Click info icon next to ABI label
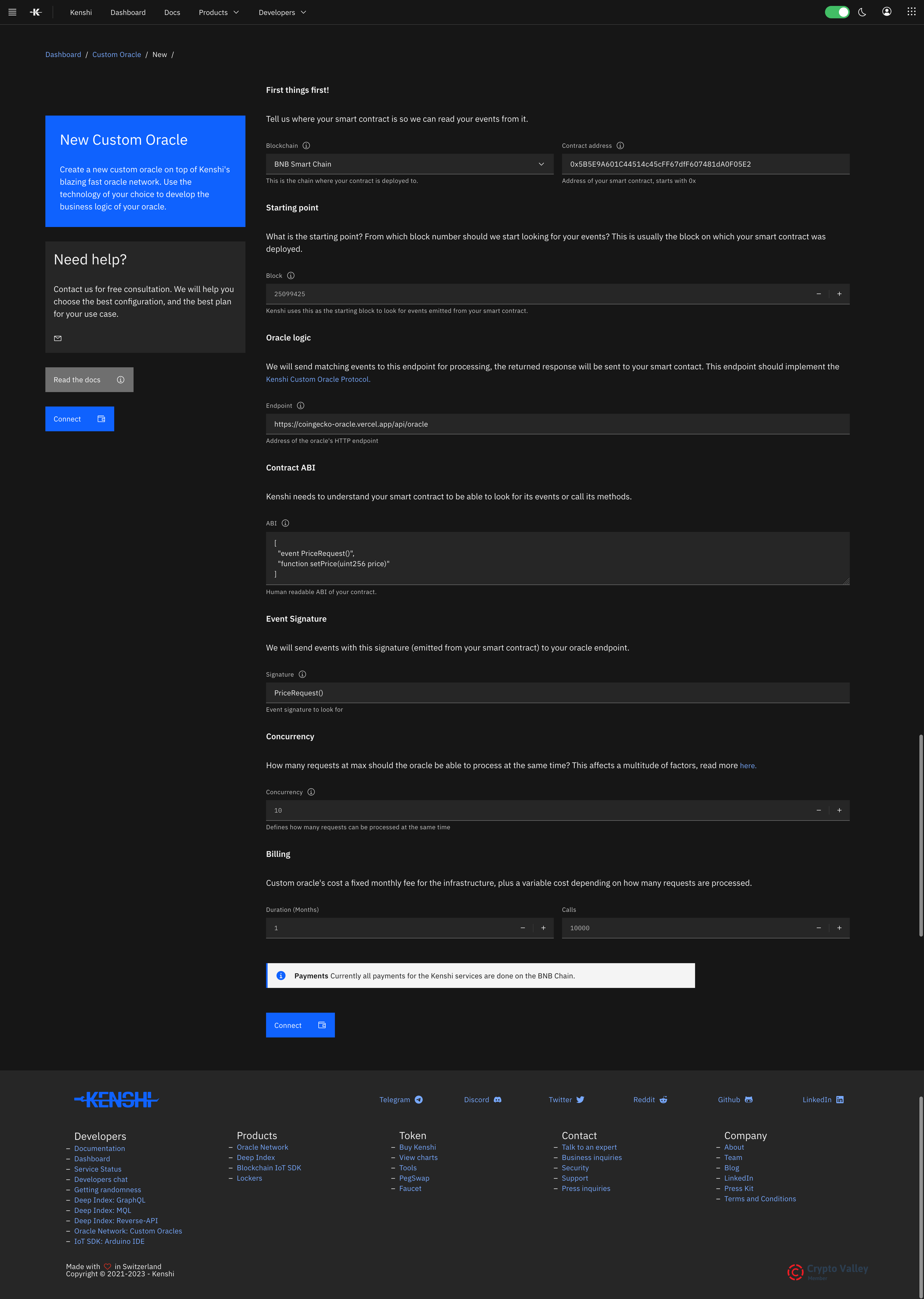Screen dimensions: 924x1299 (x=286, y=523)
